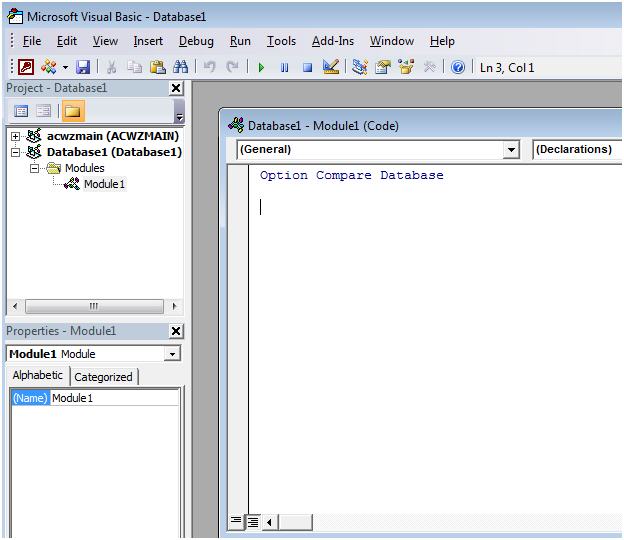The height and width of the screenshot is (540, 624).
Task: Open the Debug menu
Action: tap(196, 41)
